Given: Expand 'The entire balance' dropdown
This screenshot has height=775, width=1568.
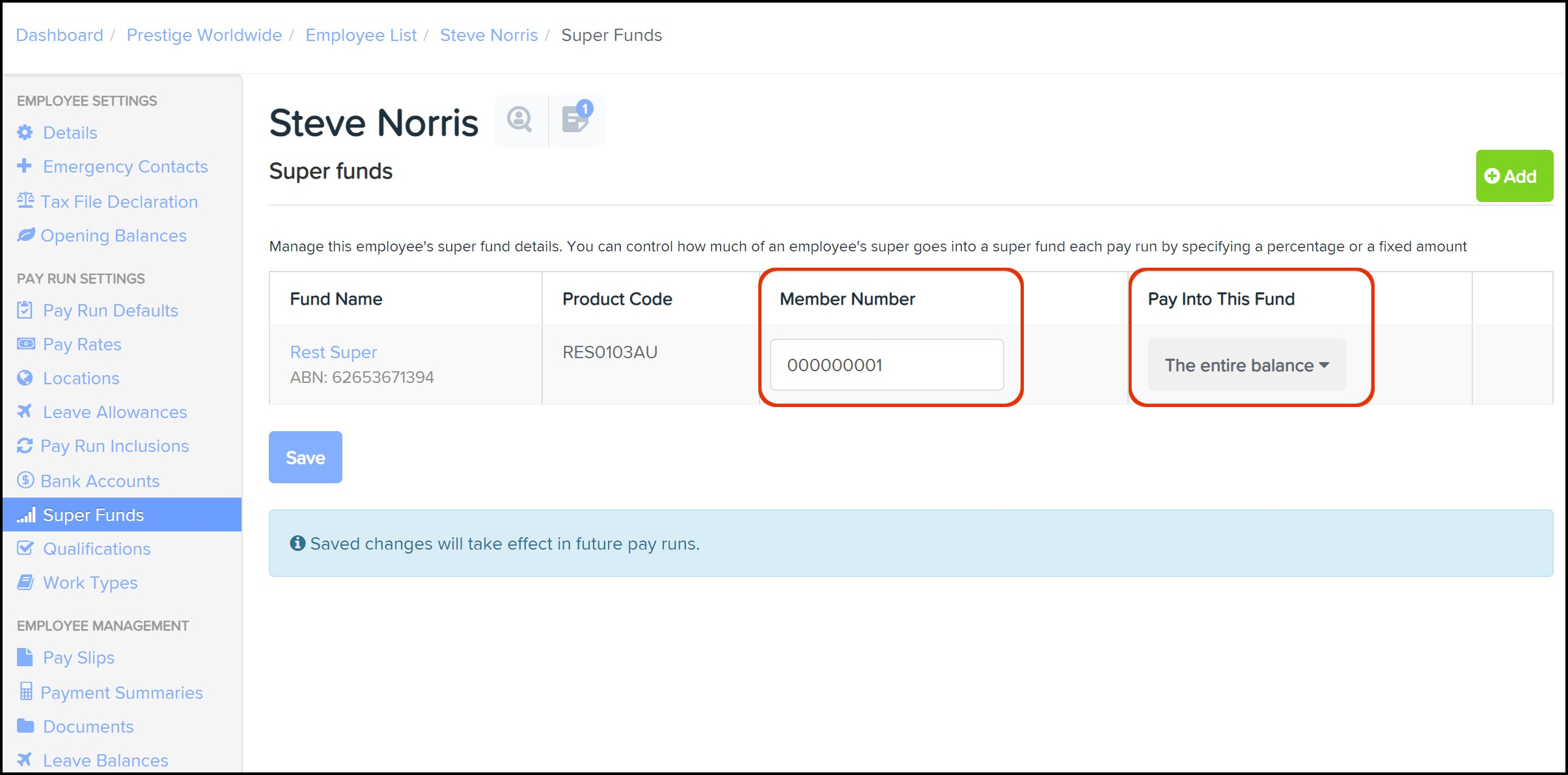Looking at the screenshot, I should coord(1246,365).
